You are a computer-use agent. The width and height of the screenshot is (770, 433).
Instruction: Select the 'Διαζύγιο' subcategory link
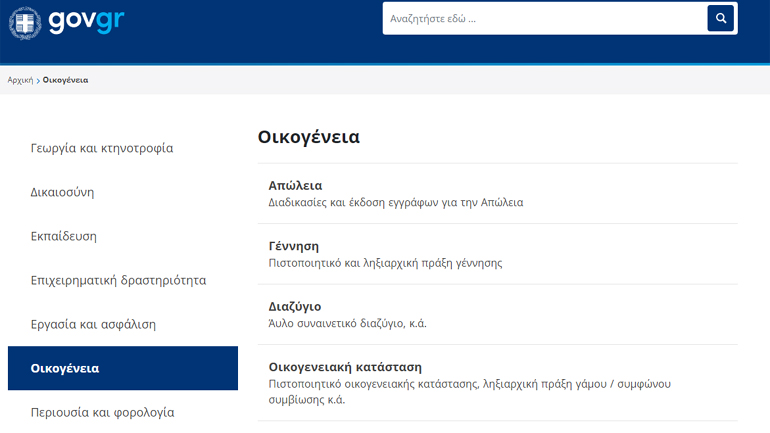point(295,306)
